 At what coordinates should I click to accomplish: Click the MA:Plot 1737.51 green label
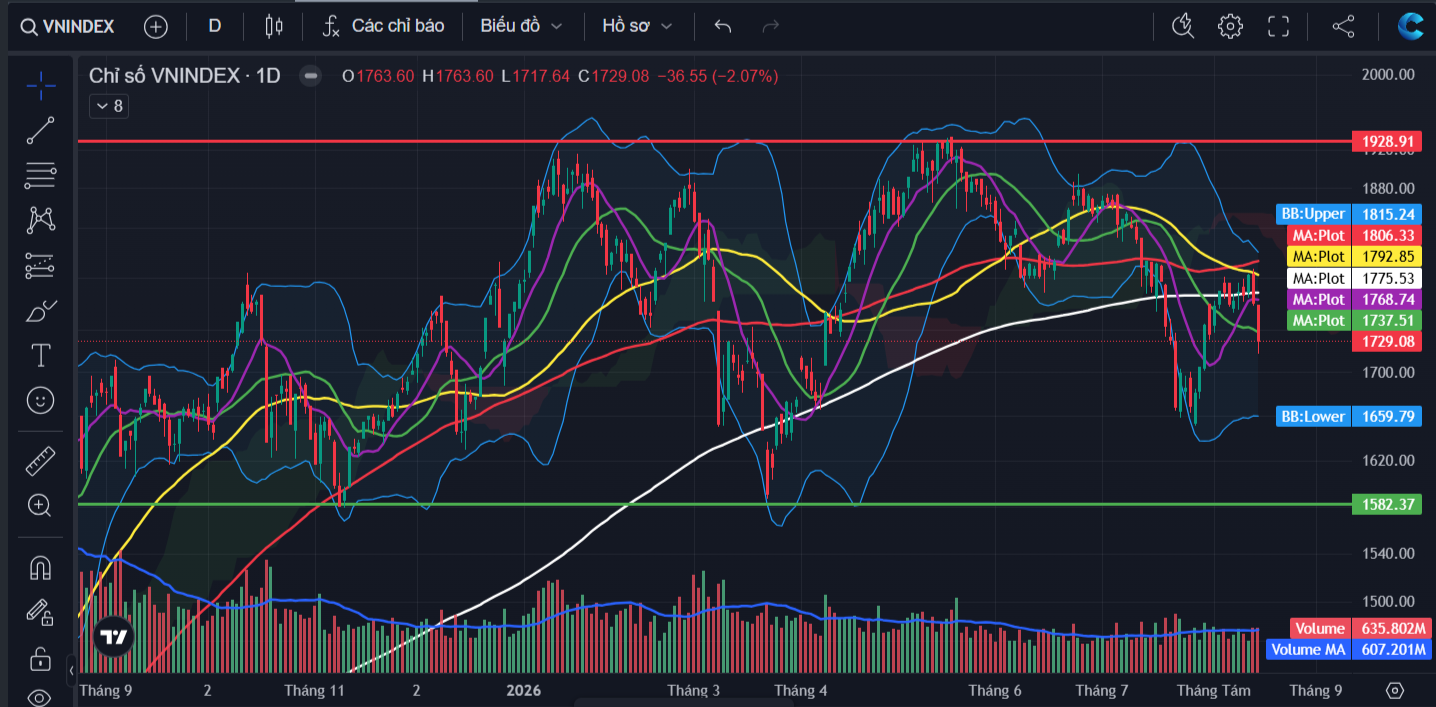coord(1354,320)
